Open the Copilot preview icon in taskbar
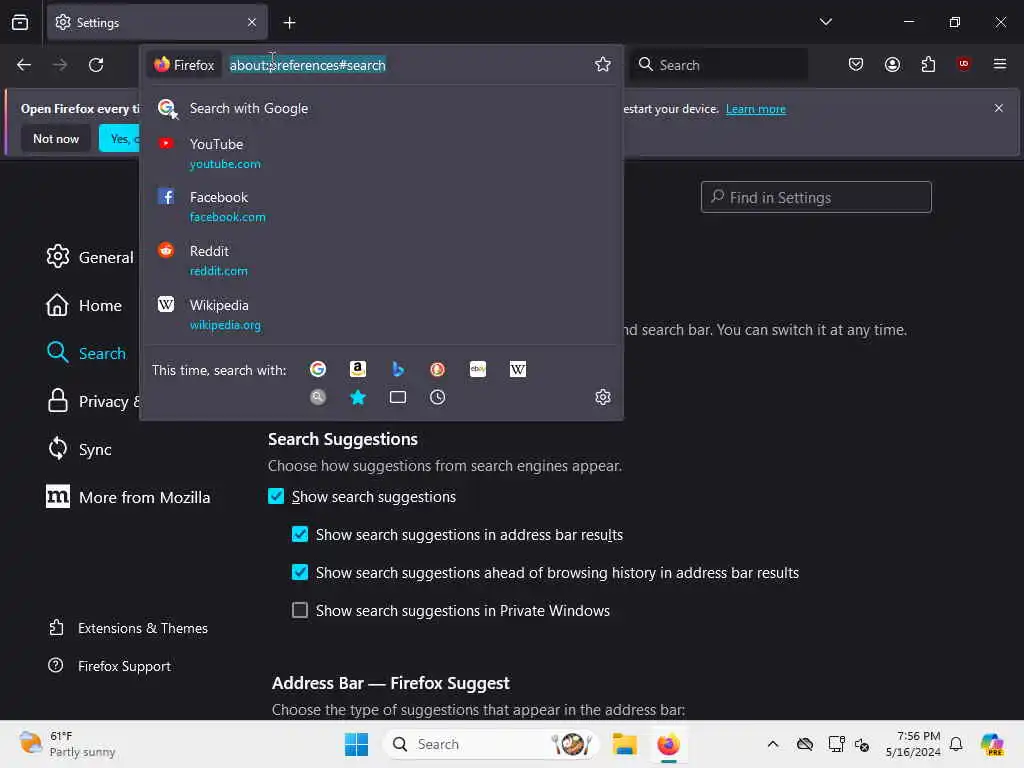 (992, 744)
